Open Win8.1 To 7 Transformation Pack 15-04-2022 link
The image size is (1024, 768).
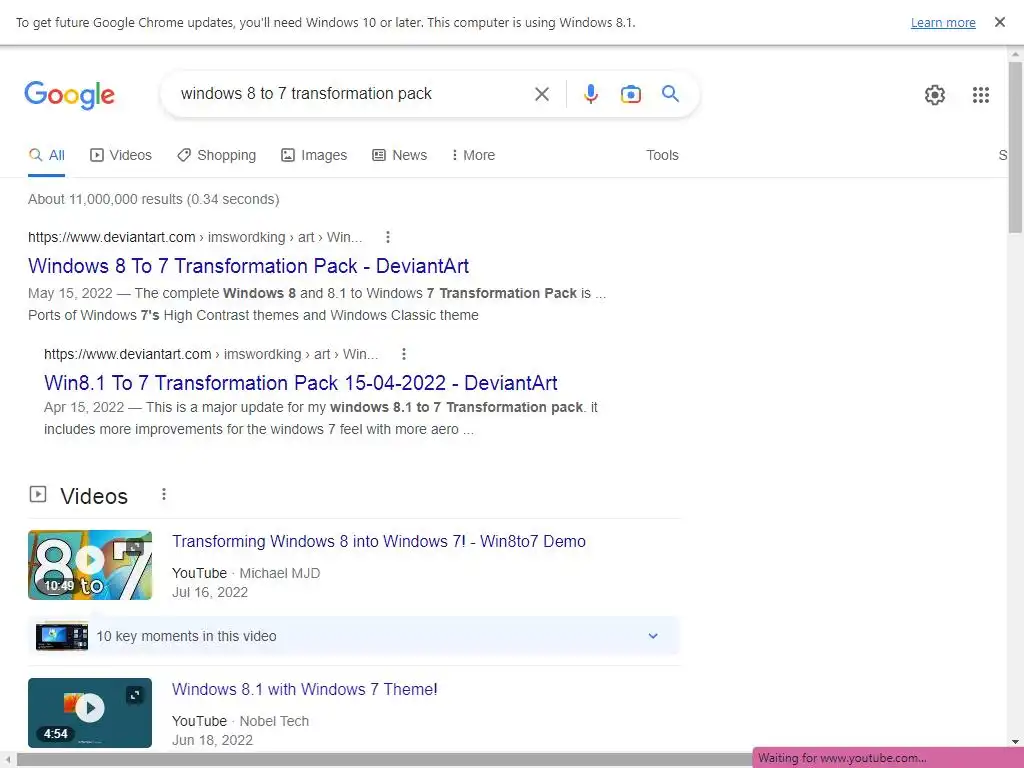[300, 383]
